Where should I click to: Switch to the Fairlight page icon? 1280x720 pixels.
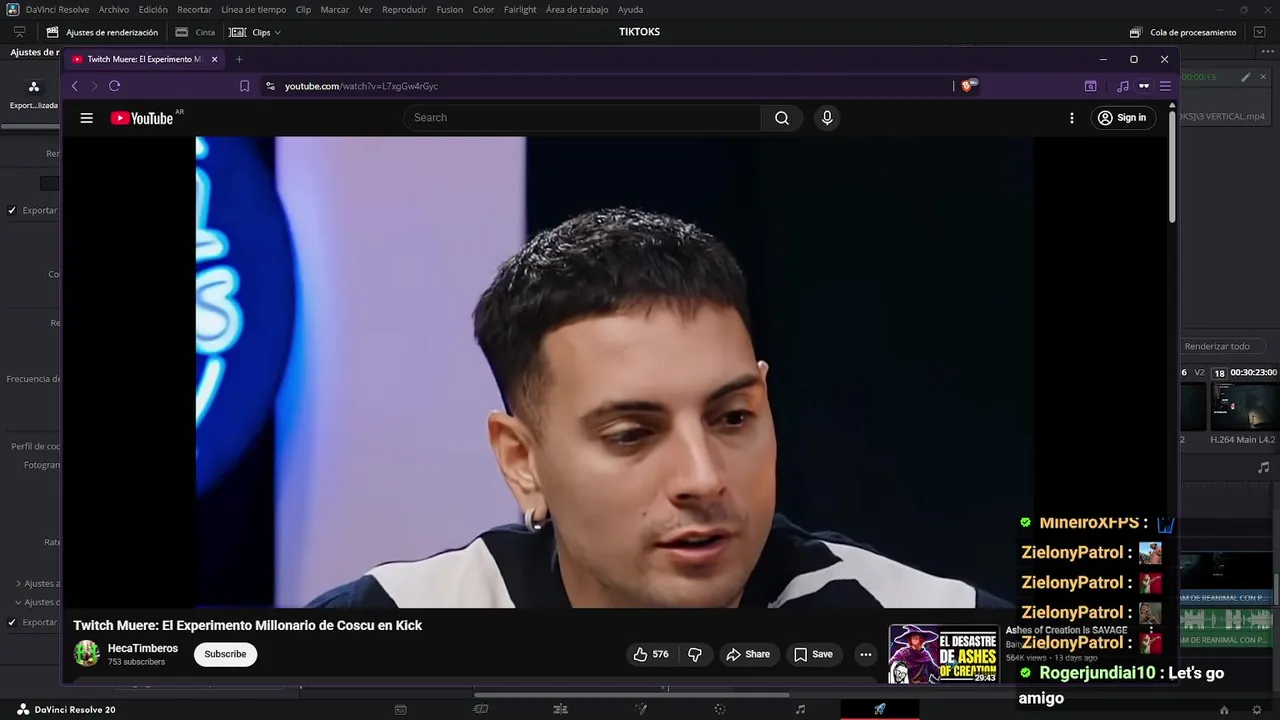(x=800, y=709)
